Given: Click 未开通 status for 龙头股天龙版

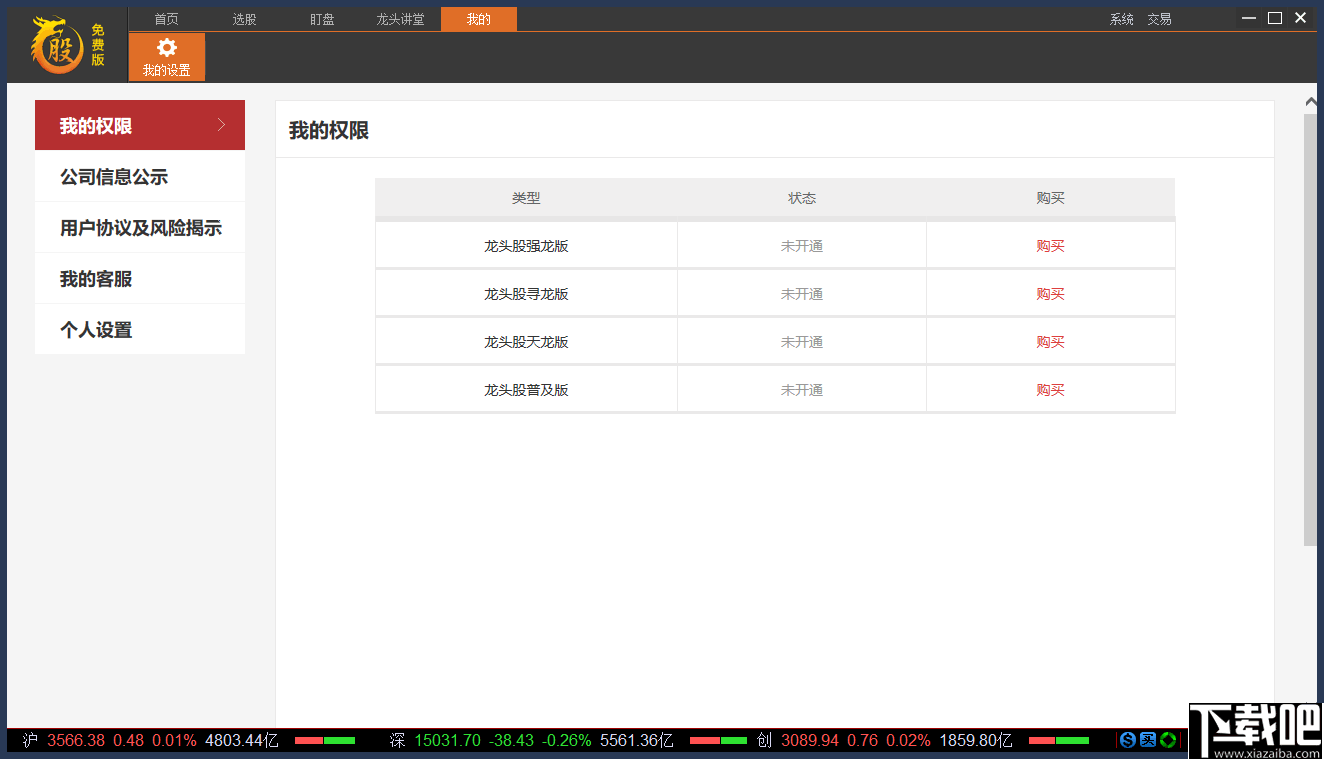Looking at the screenshot, I should pyautogui.click(x=802, y=342).
